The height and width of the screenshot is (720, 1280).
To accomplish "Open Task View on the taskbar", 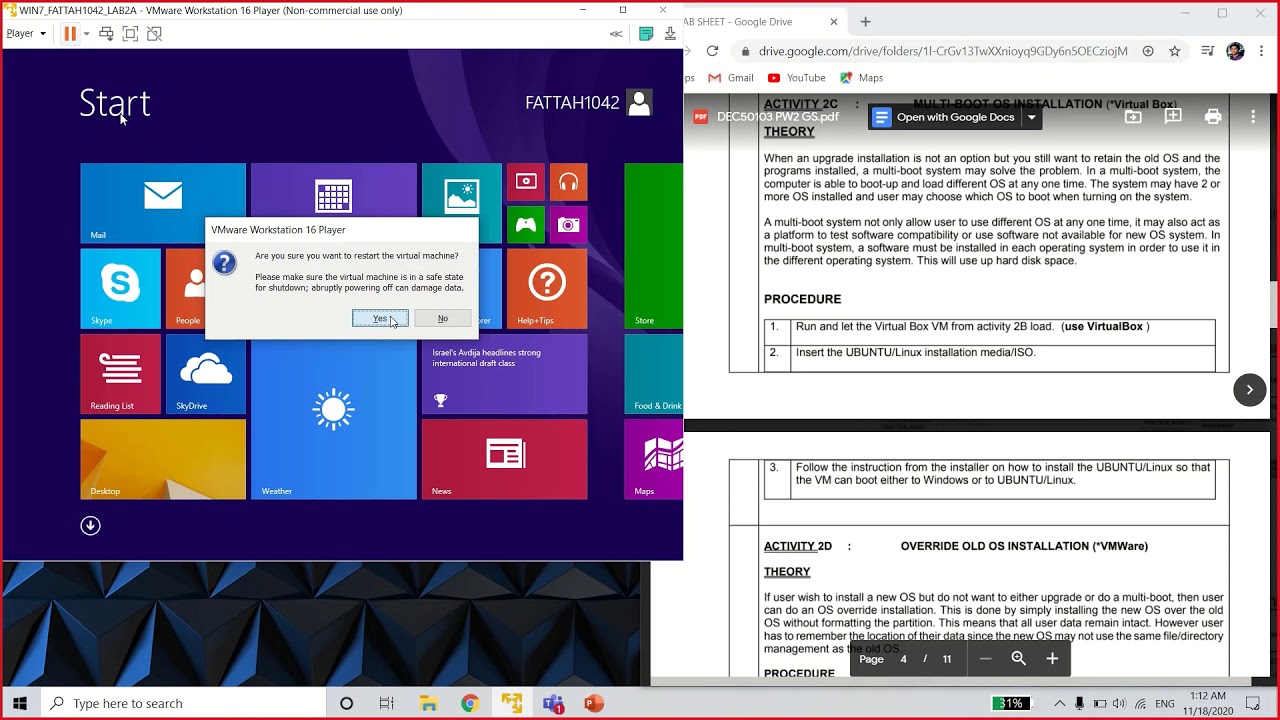I will click(387, 704).
